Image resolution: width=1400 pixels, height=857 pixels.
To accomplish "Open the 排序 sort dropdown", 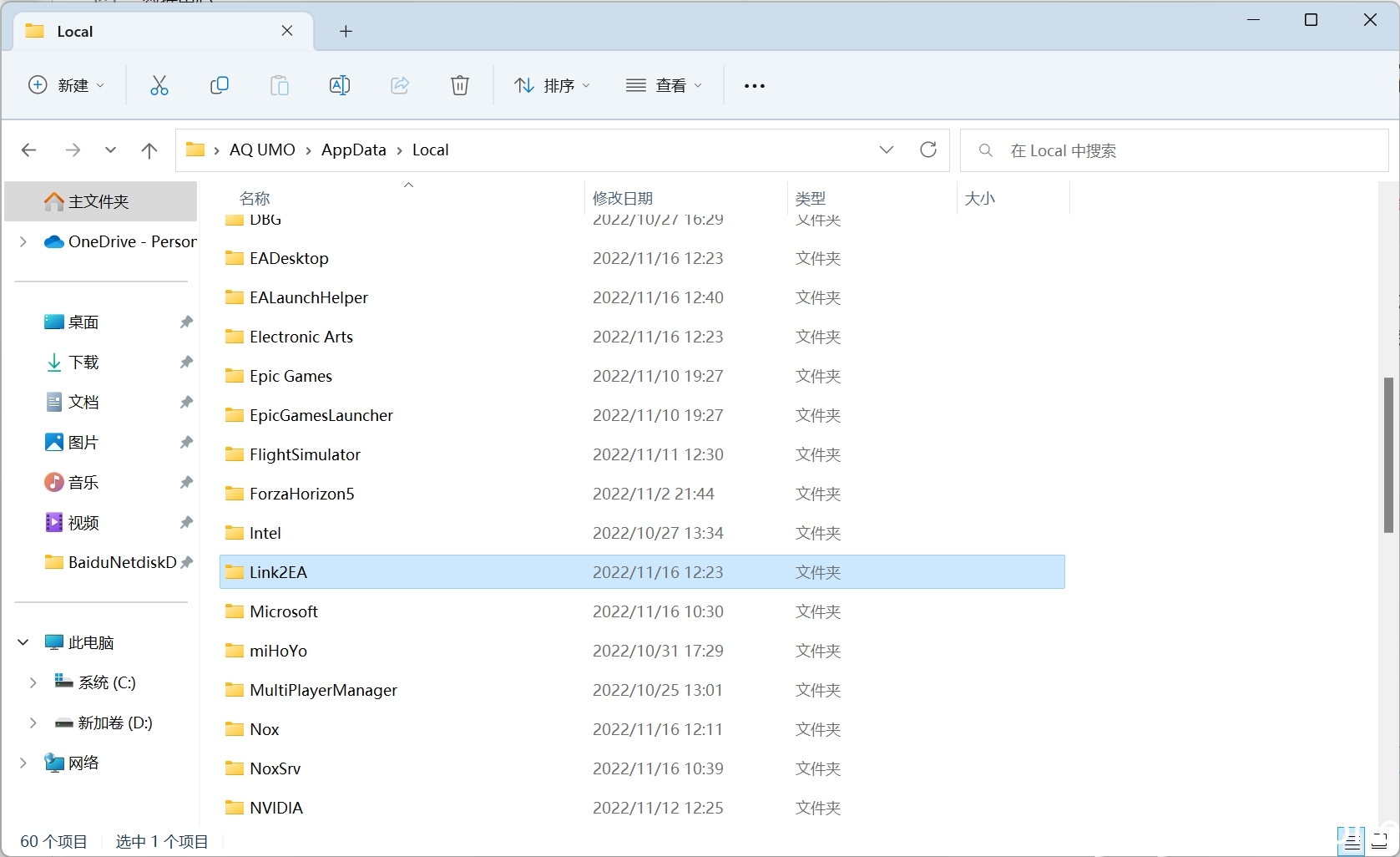I will pos(552,85).
